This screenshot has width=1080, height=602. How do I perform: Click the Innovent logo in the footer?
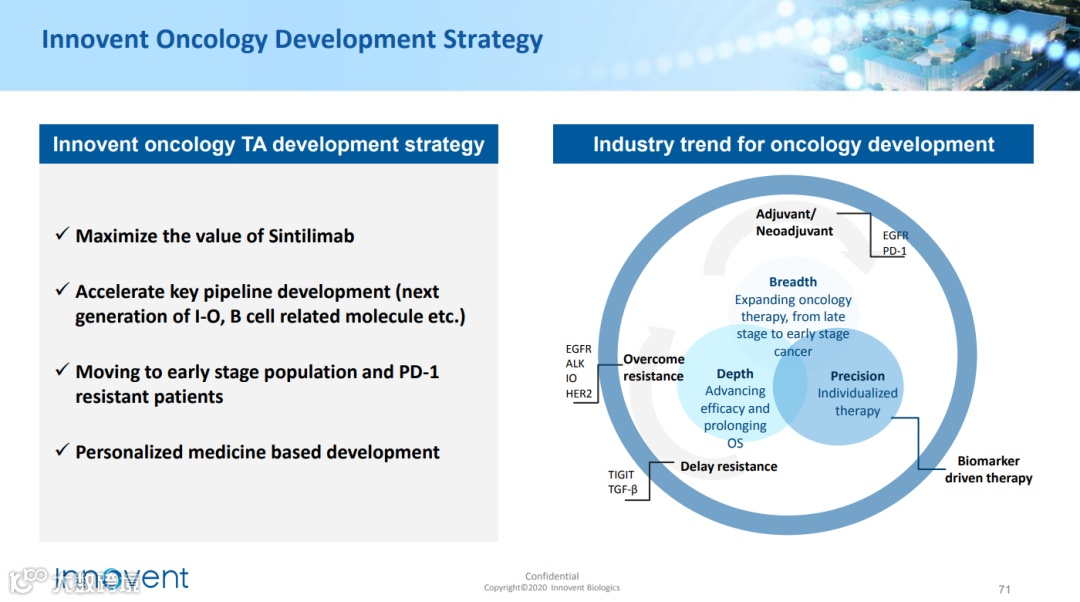pyautogui.click(x=121, y=579)
